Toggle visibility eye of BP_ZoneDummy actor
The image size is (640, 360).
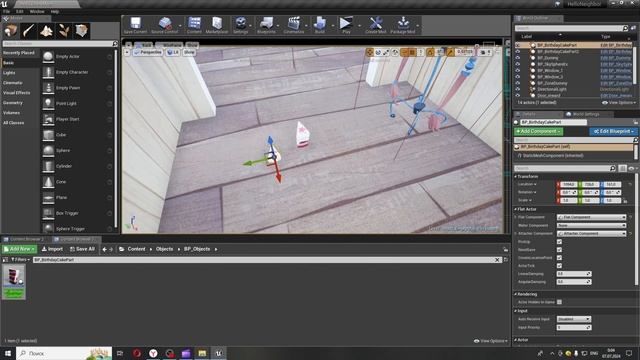pos(518,83)
